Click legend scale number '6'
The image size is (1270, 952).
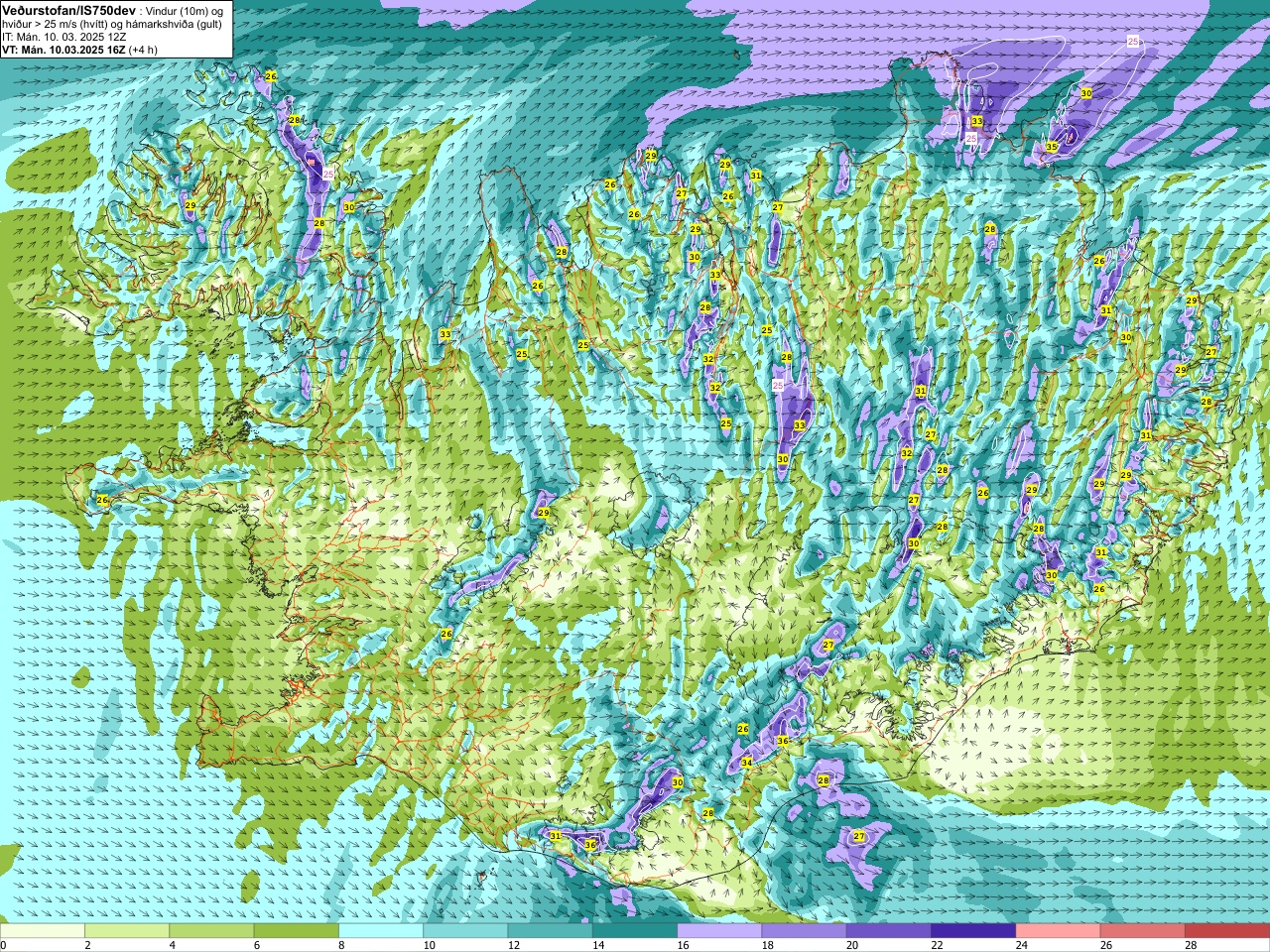pos(257,945)
